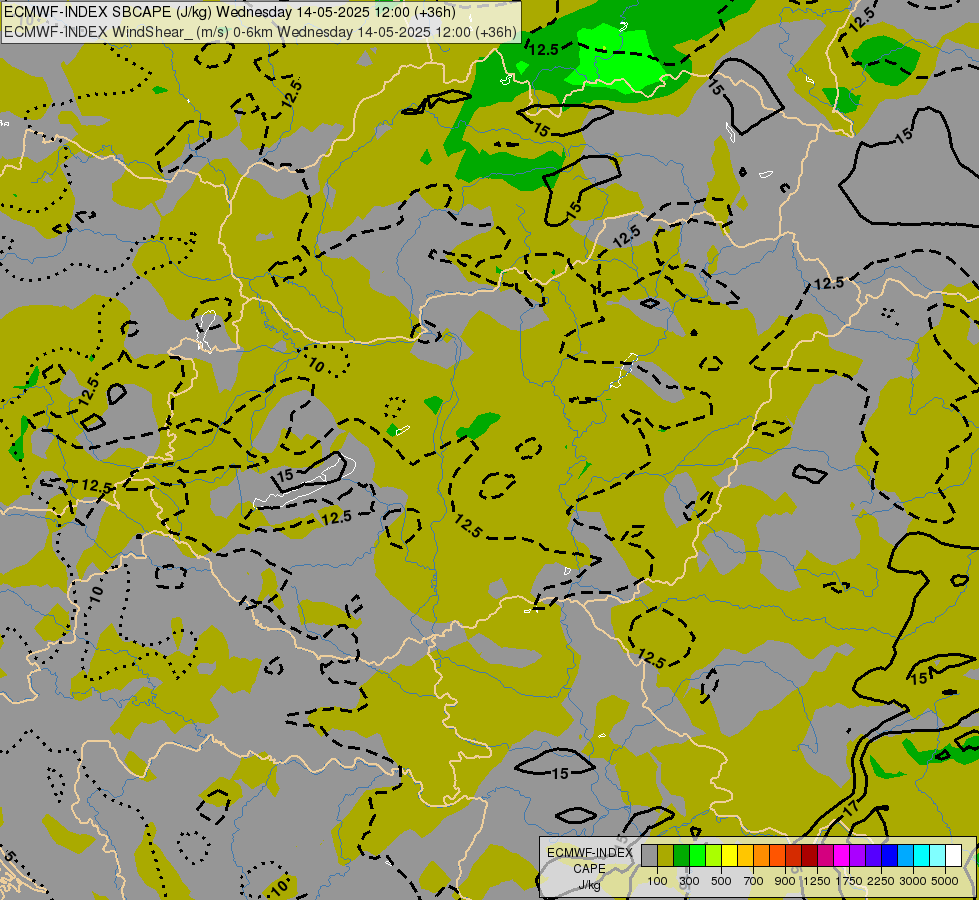Screen dimensions: 979x900
Task: Click the gray swatch in the CAPE legend
Action: (650, 856)
